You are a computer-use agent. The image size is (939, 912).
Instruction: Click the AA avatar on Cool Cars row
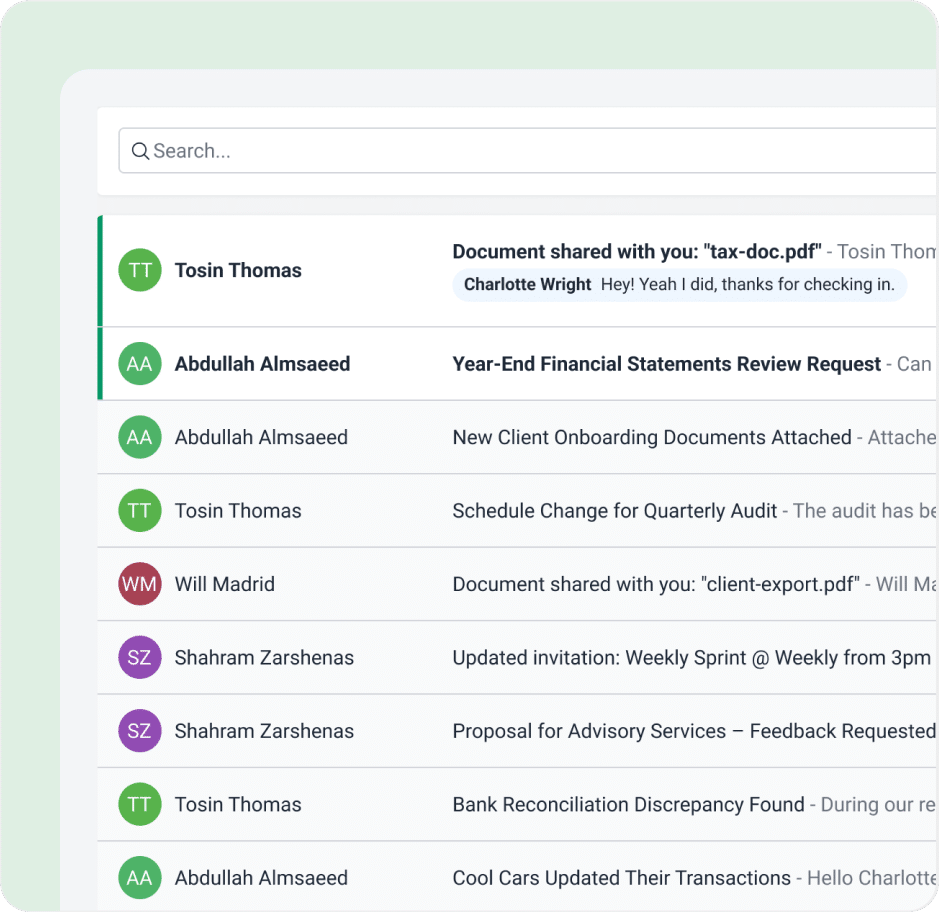(140, 878)
